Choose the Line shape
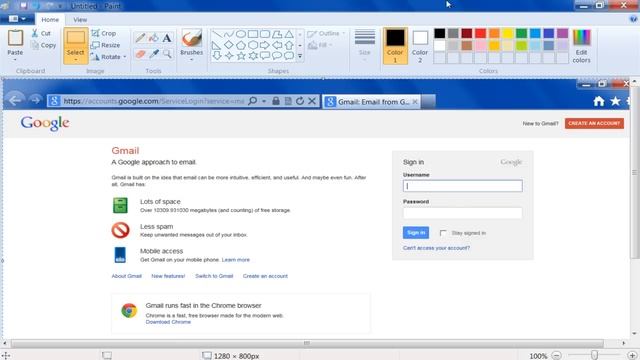640x360 pixels. coord(217,34)
